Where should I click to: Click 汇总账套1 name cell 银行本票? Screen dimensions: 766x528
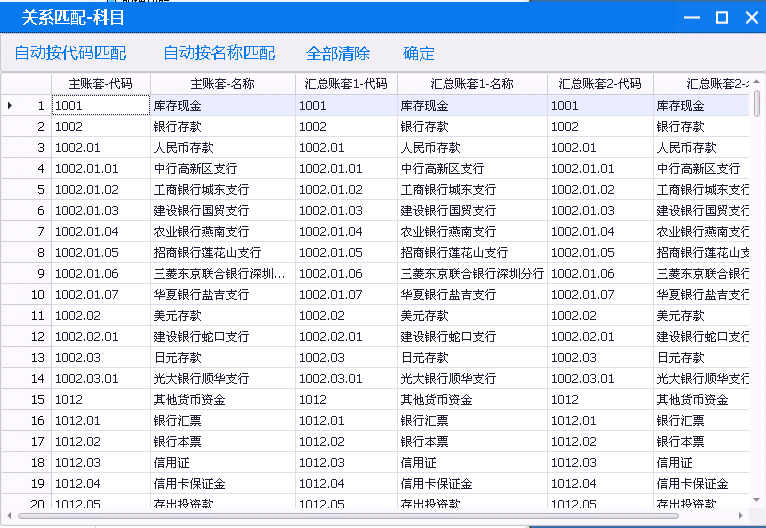[472, 442]
